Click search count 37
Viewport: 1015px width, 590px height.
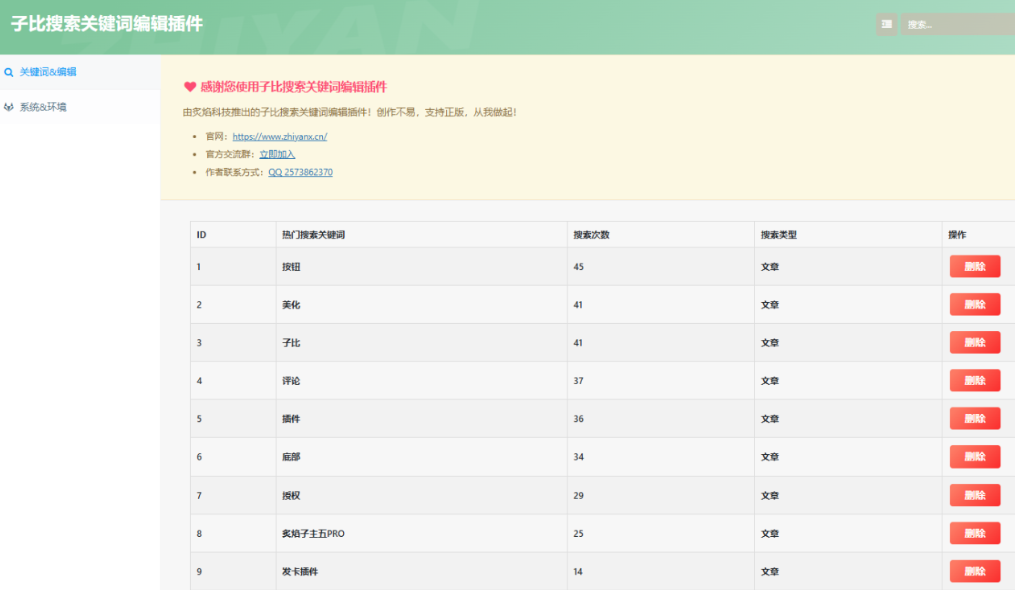click(x=579, y=381)
